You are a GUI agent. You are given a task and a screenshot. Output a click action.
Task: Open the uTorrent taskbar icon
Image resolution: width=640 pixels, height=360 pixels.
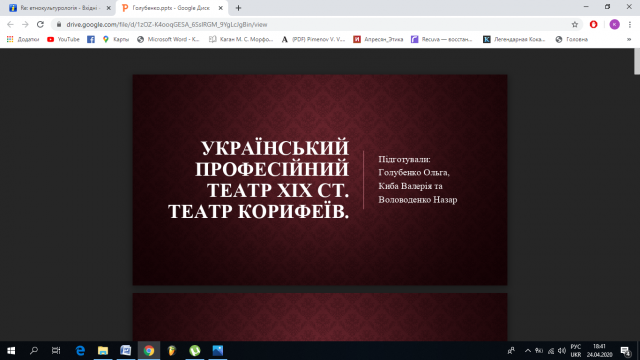point(195,351)
